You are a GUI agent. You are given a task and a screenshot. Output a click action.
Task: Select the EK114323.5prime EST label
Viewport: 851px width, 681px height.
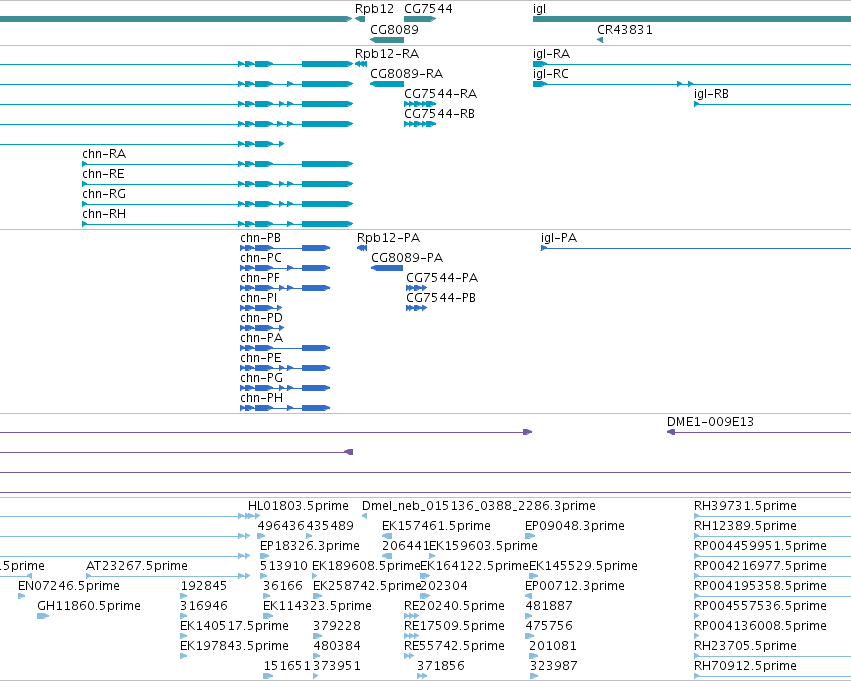tap(317, 606)
